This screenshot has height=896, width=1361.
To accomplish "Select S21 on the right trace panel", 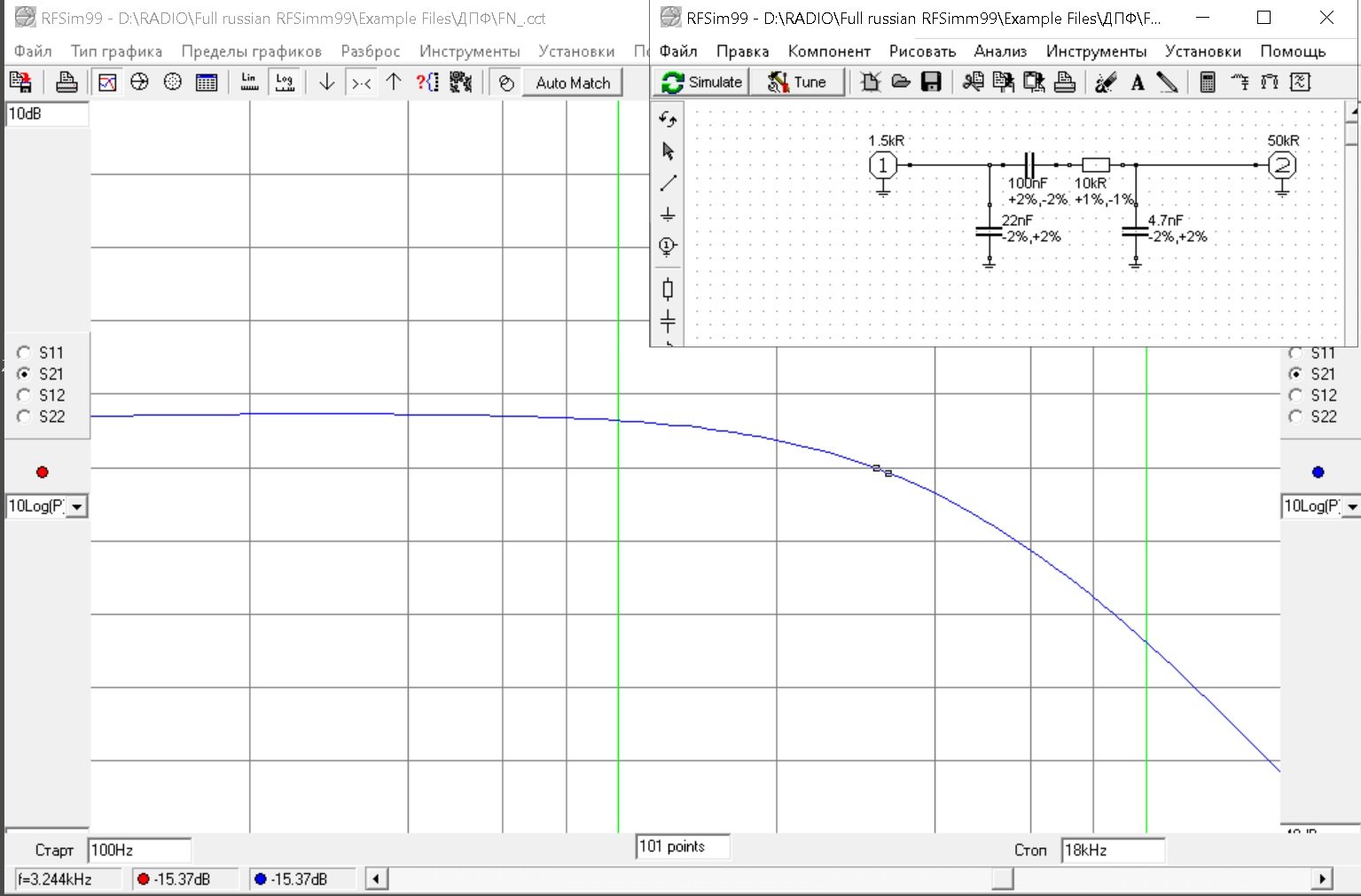I will pos(1313,374).
